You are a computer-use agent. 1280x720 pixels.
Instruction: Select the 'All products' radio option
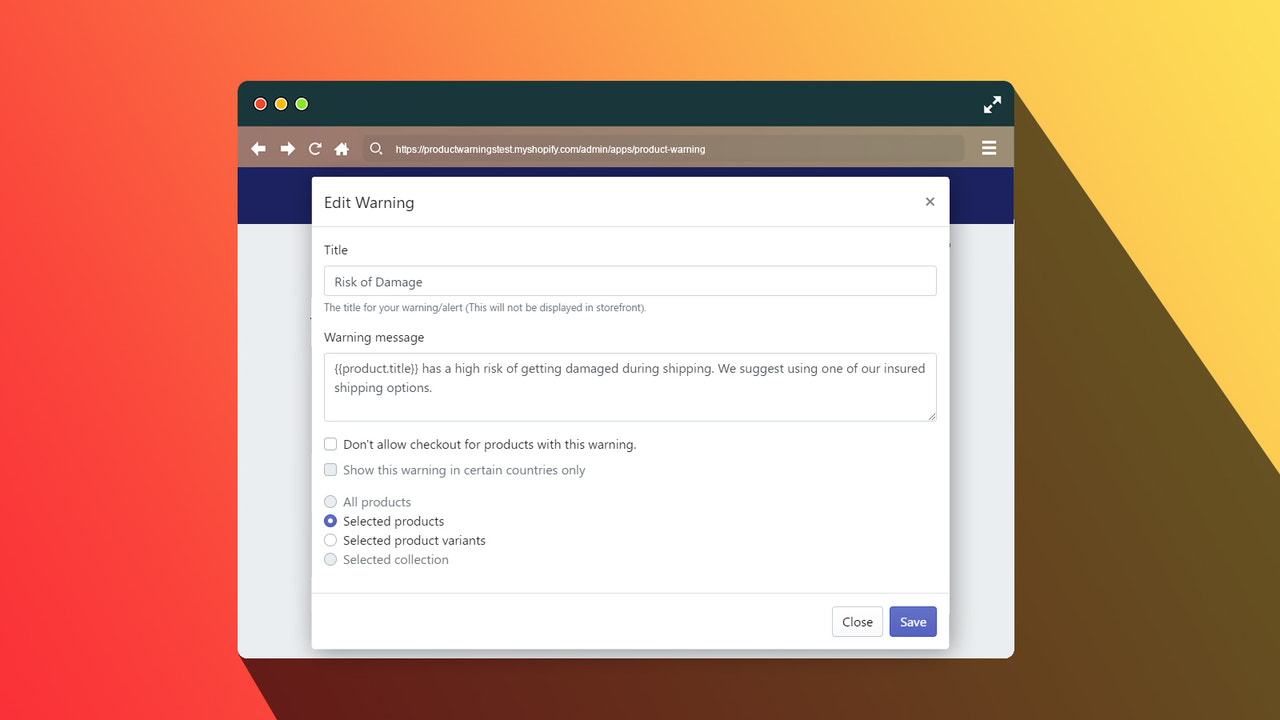(330, 501)
